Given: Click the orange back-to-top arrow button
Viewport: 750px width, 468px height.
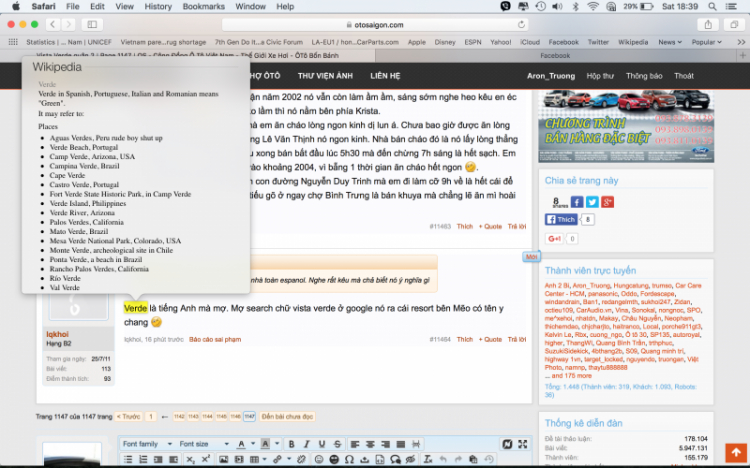Looking at the screenshot, I should 736,453.
